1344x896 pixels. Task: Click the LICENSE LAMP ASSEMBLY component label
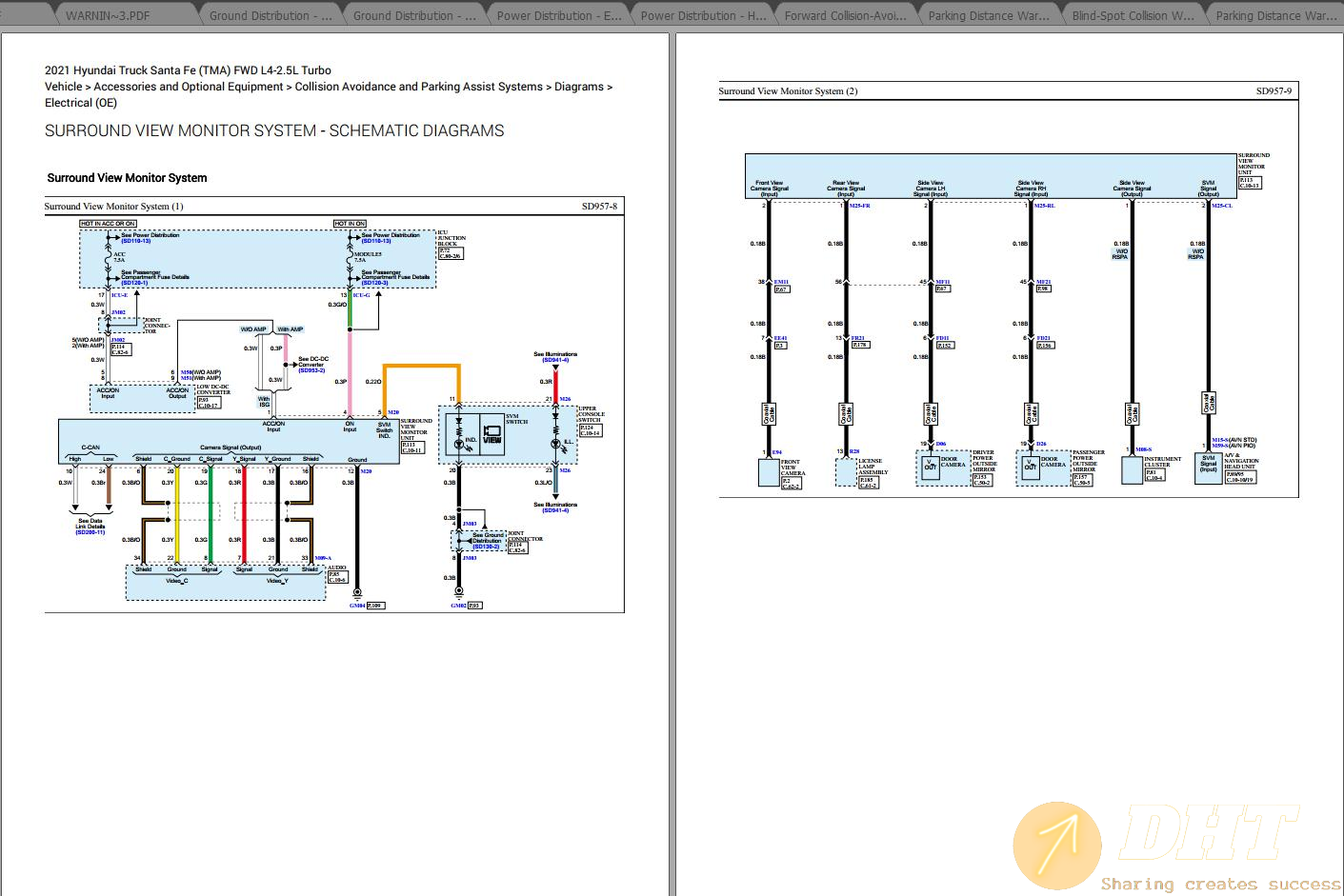pyautogui.click(x=873, y=467)
